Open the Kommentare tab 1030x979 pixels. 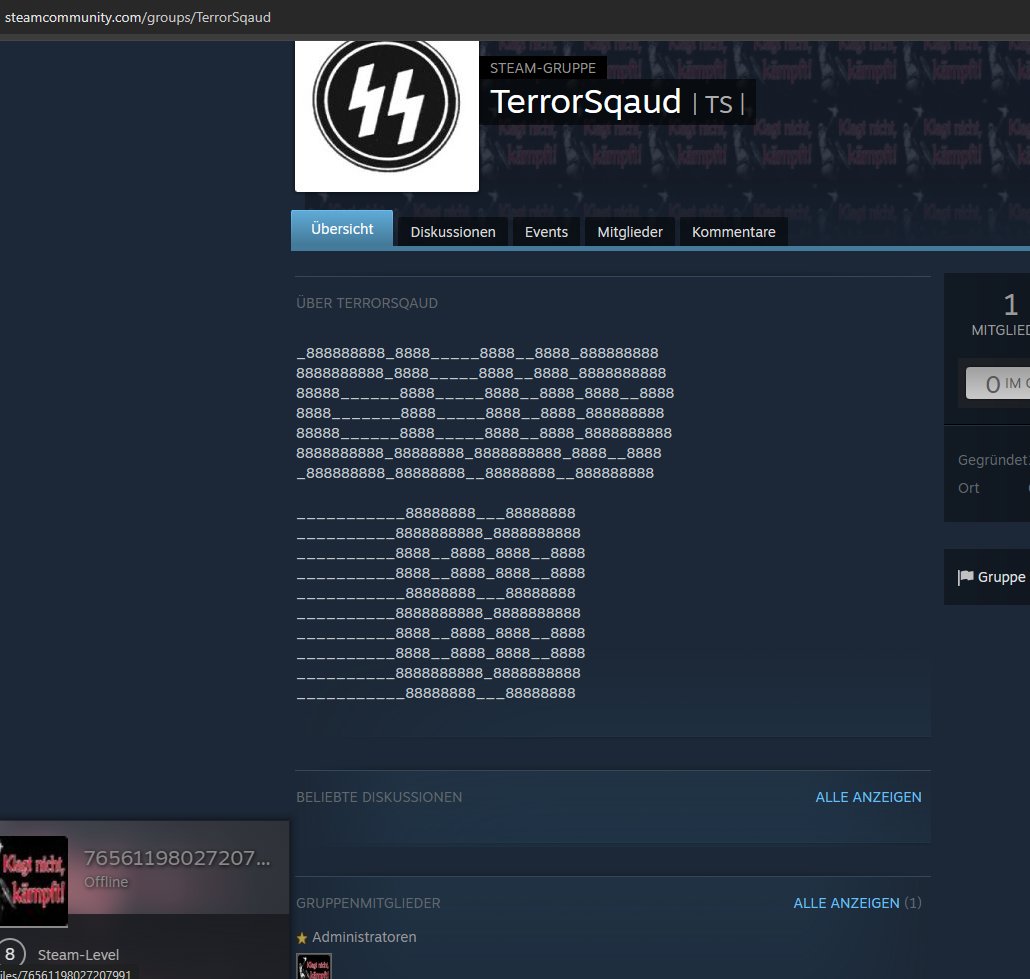tap(733, 232)
